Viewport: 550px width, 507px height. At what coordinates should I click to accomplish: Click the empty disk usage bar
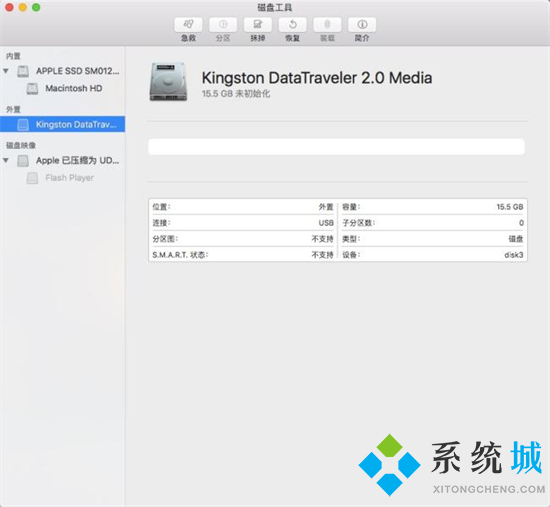click(x=336, y=147)
